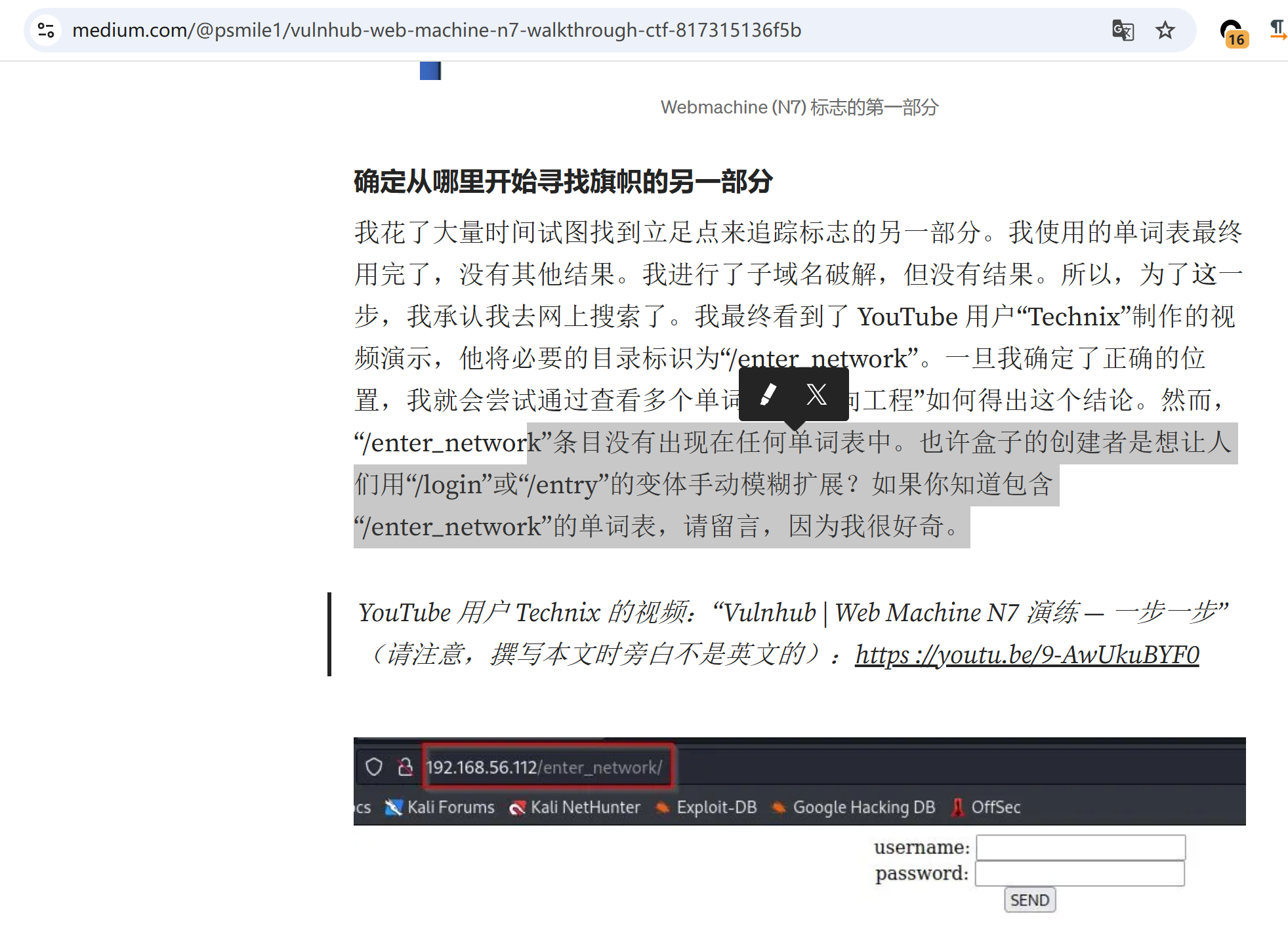Share selection via the X icon

click(x=816, y=394)
